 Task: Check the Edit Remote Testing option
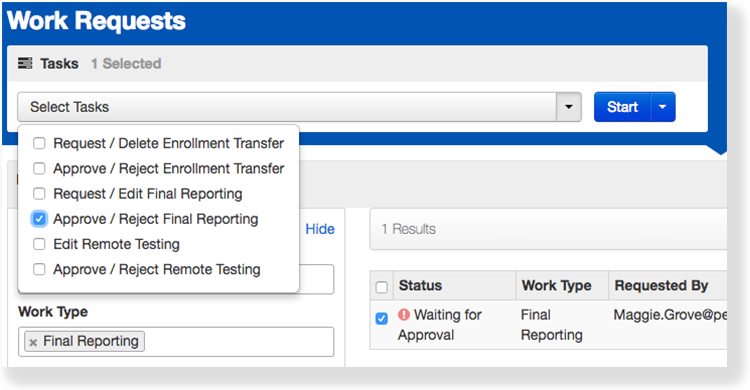39,244
